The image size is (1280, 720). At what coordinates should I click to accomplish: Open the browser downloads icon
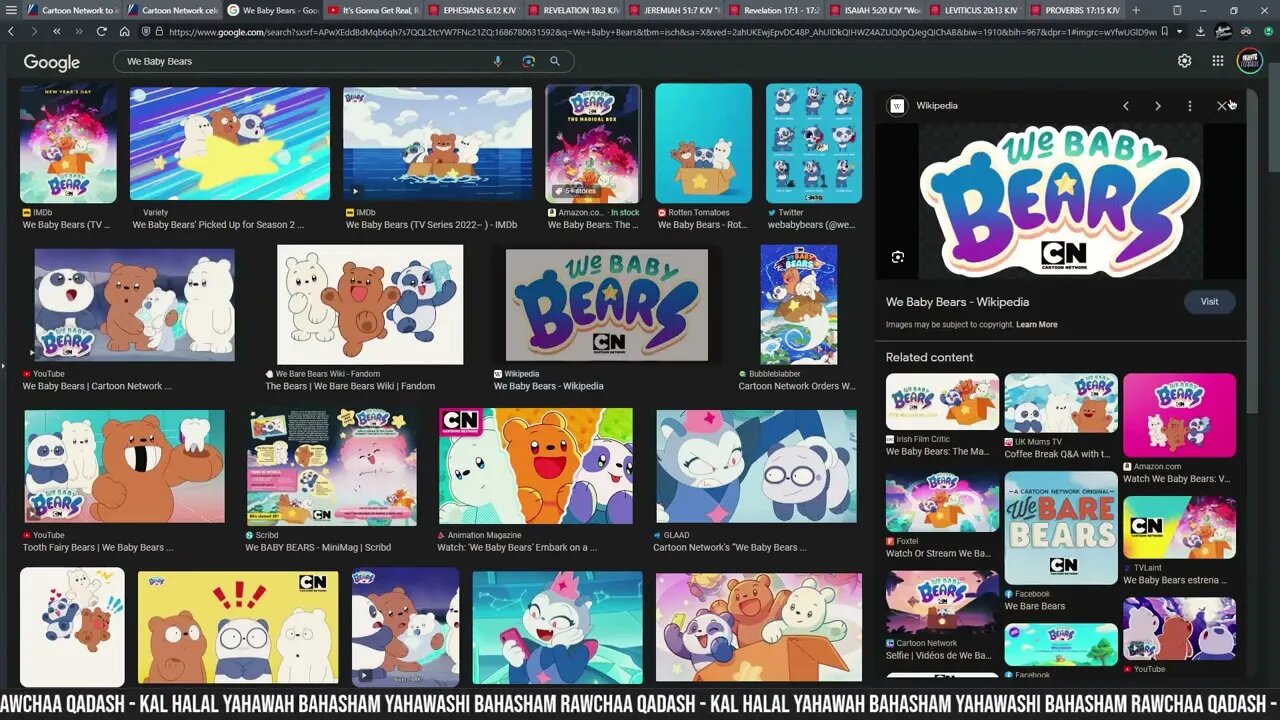tap(1200, 31)
